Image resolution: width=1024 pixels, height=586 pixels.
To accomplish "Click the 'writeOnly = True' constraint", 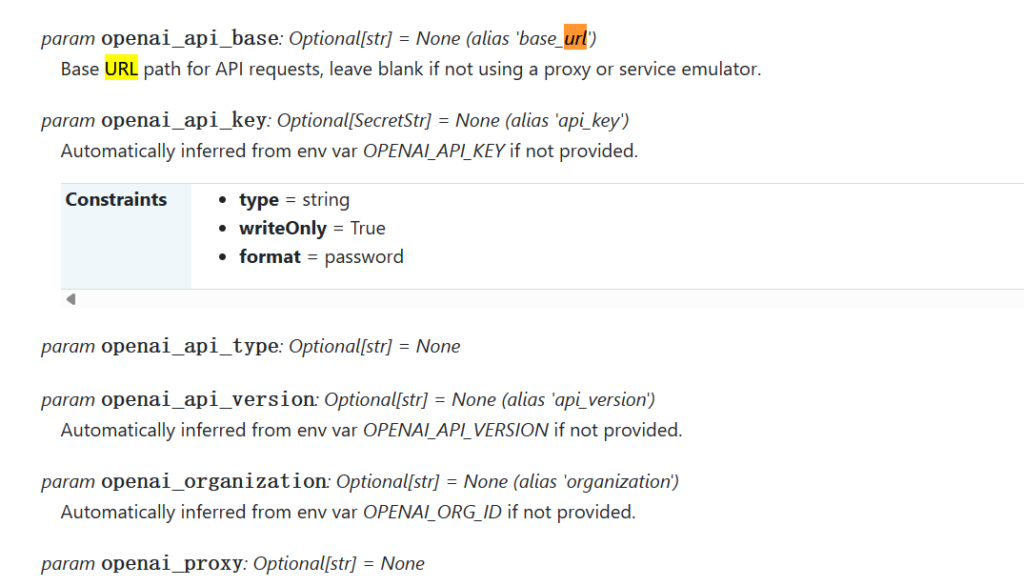I will (x=312, y=229).
